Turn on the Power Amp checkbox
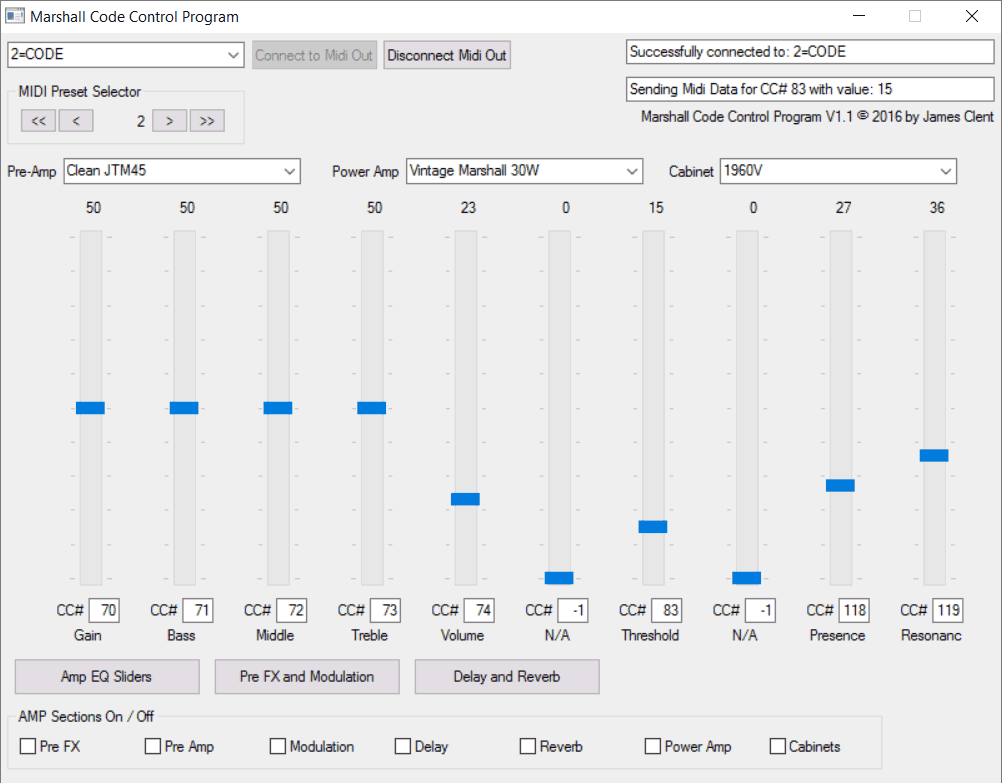1002x783 pixels. pyautogui.click(x=652, y=746)
